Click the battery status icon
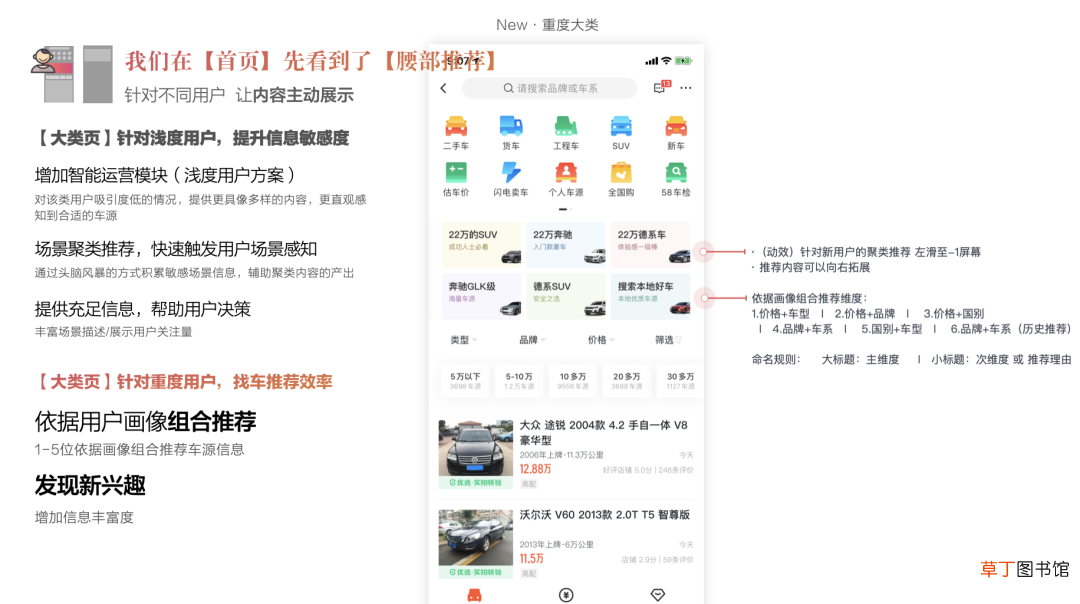The image size is (1080, 604). [x=683, y=61]
